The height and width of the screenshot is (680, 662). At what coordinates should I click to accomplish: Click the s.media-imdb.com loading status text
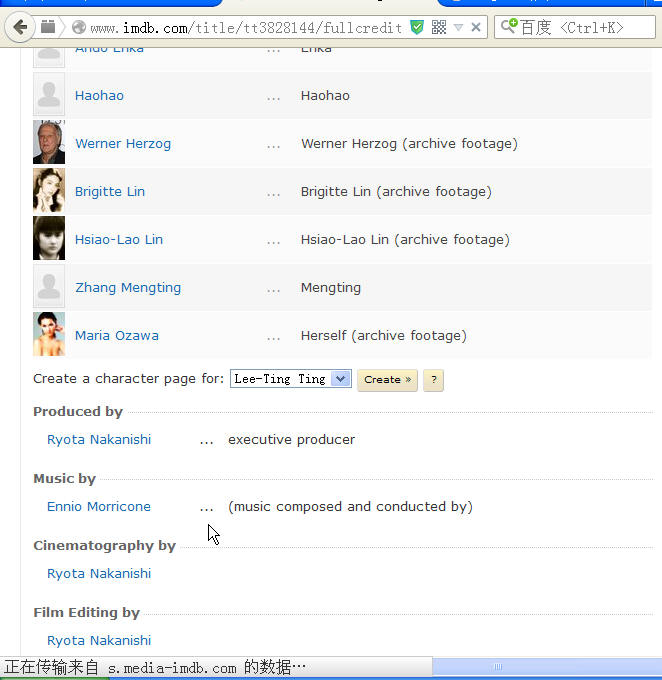pyautogui.click(x=155, y=667)
